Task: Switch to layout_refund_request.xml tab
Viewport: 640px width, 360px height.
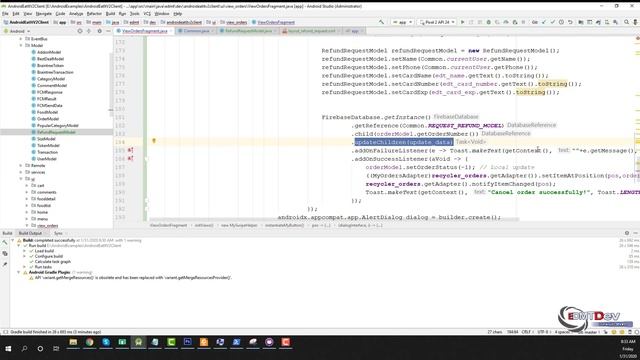Action: tap(311, 31)
